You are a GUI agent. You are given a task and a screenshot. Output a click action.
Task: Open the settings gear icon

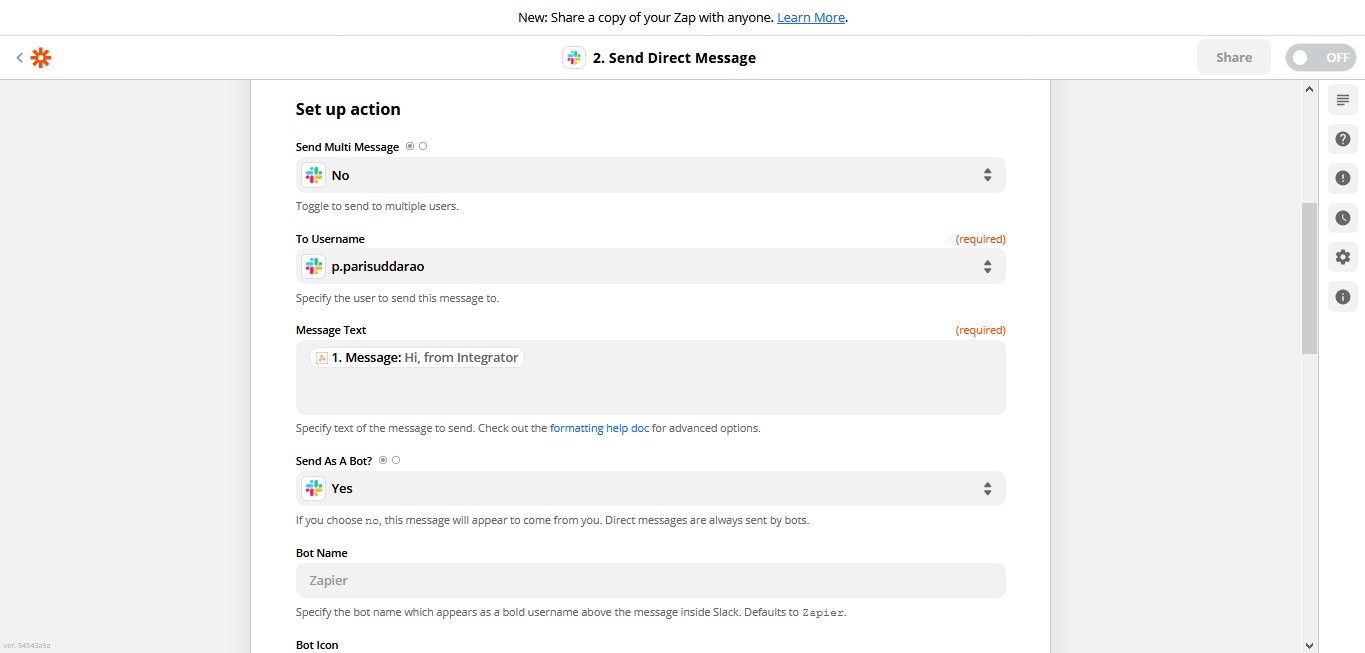tap(1343, 257)
